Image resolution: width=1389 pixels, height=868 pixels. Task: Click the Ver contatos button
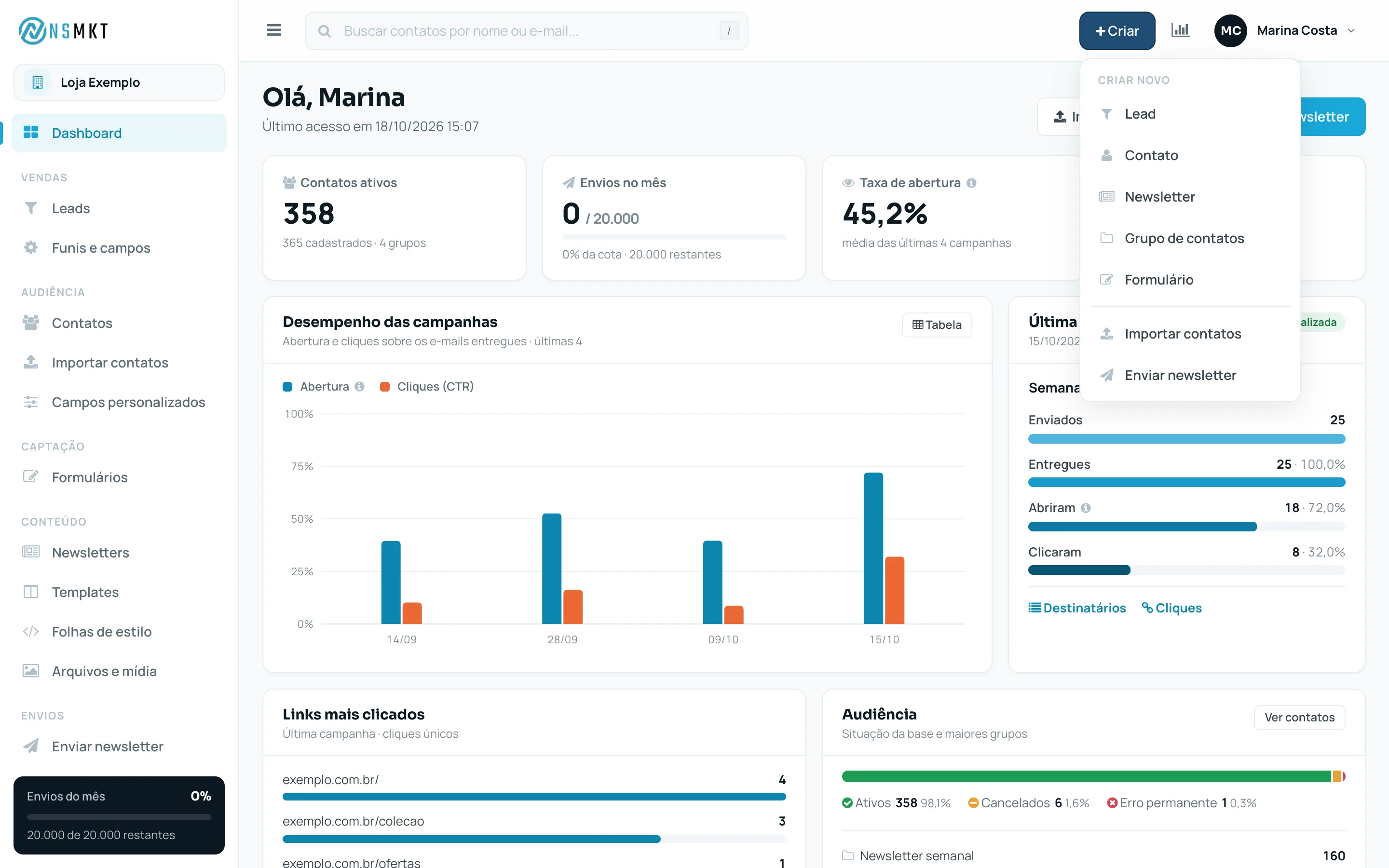(1299, 717)
